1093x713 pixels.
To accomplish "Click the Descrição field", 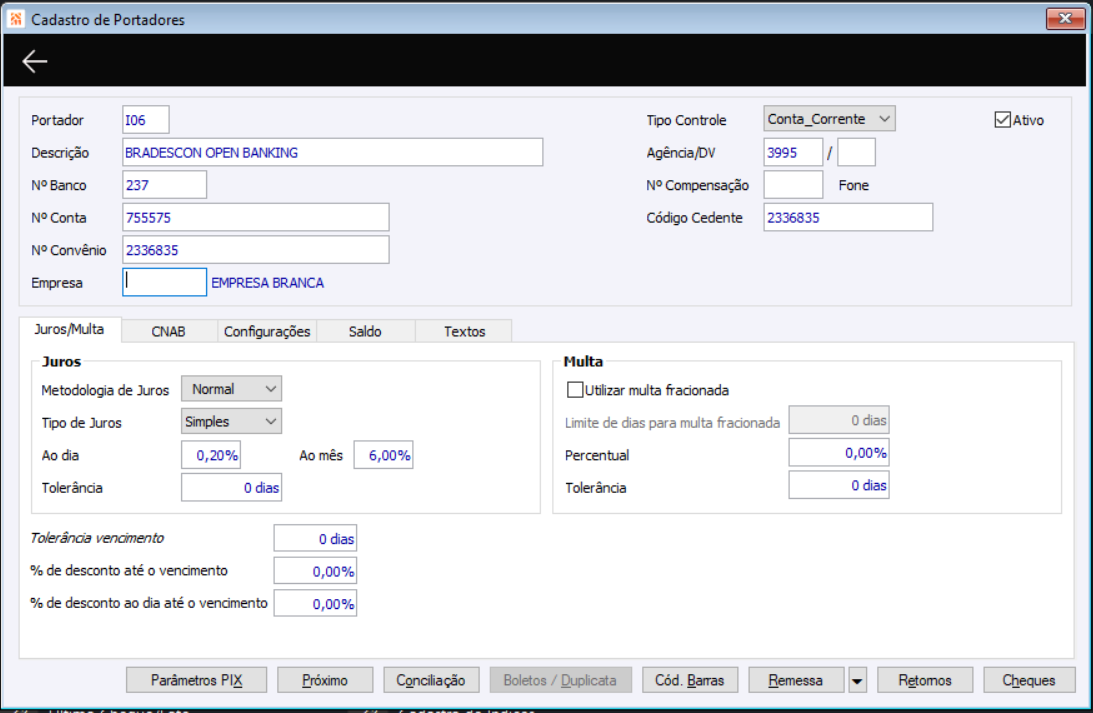I will point(333,152).
